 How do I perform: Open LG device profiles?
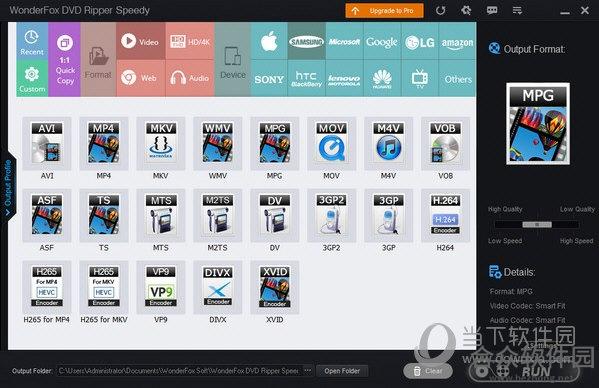coord(420,41)
